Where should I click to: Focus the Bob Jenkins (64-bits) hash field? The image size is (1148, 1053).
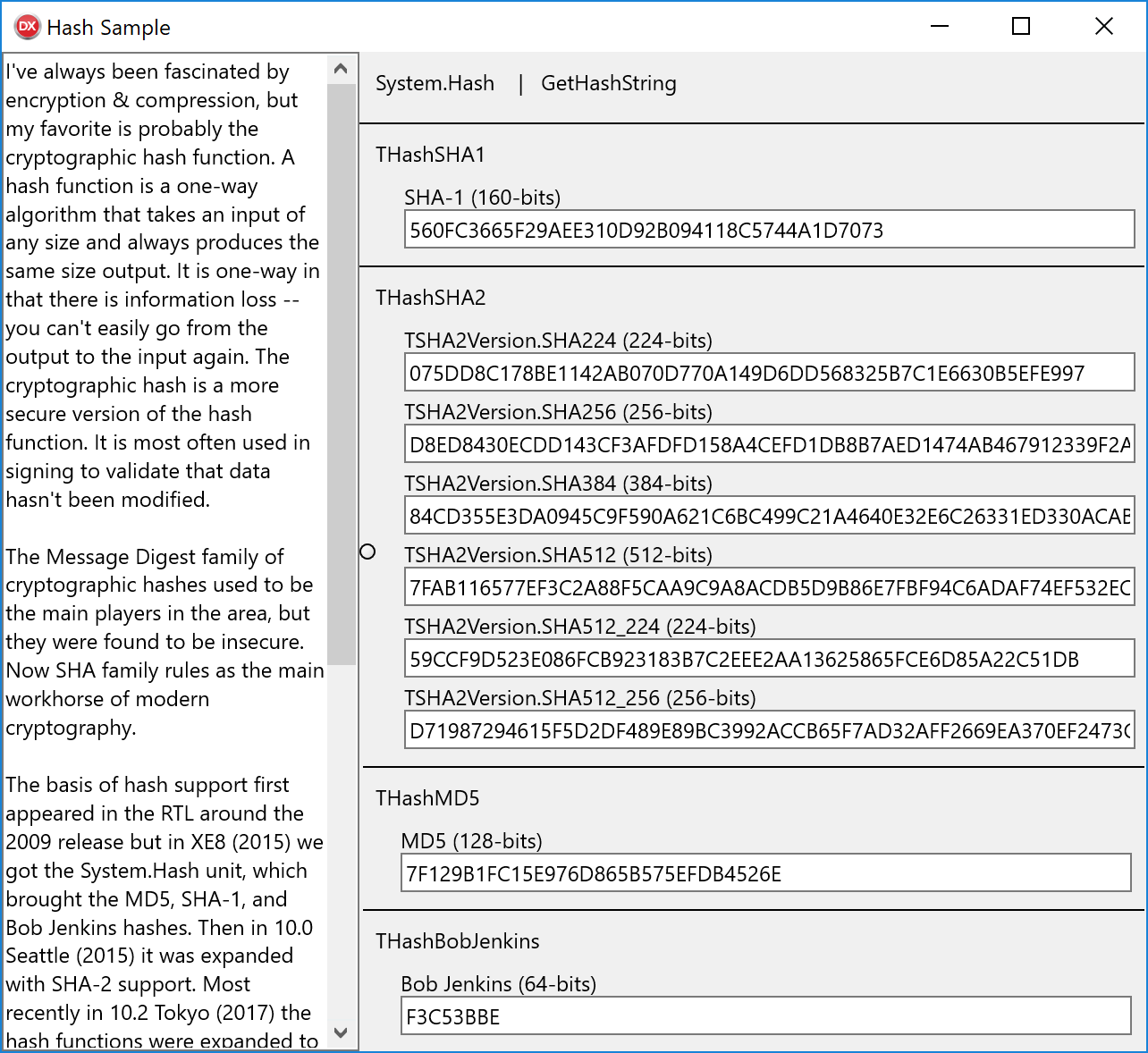click(x=766, y=1016)
